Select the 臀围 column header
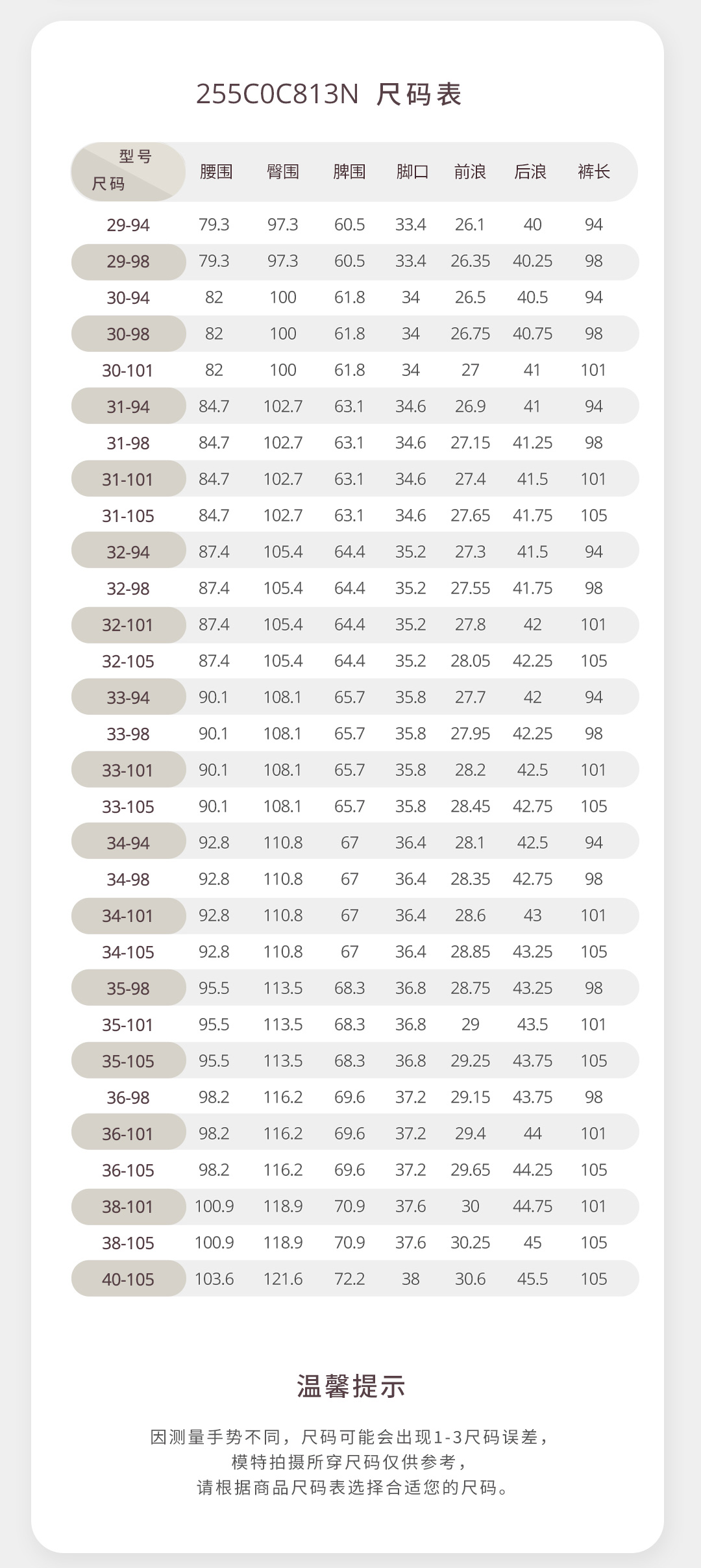The image size is (701, 1568). (283, 172)
